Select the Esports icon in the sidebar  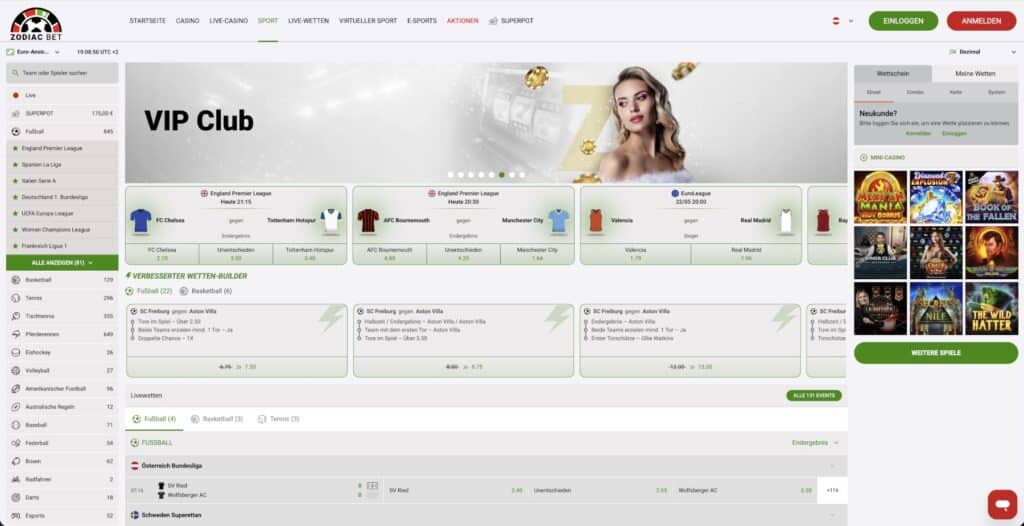click(x=16, y=516)
